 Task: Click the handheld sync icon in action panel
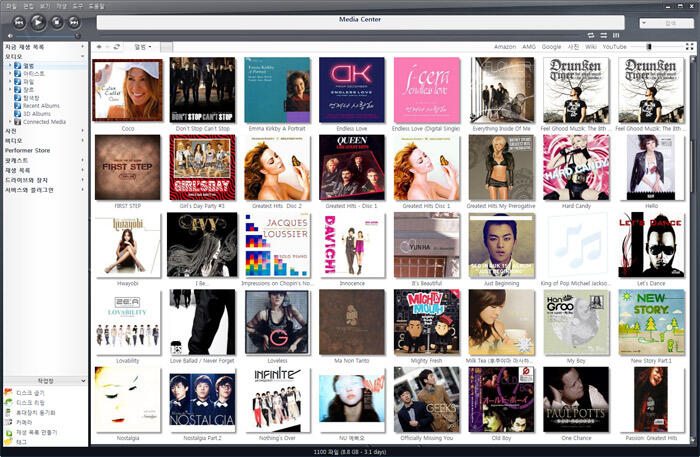(x=8, y=412)
